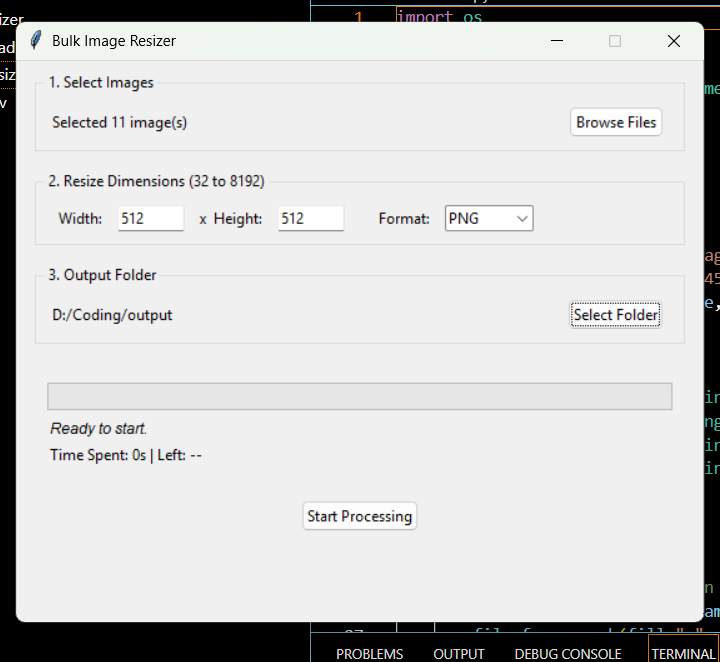Click the feather icon in the title bar
Image resolution: width=720 pixels, height=662 pixels.
click(35, 40)
